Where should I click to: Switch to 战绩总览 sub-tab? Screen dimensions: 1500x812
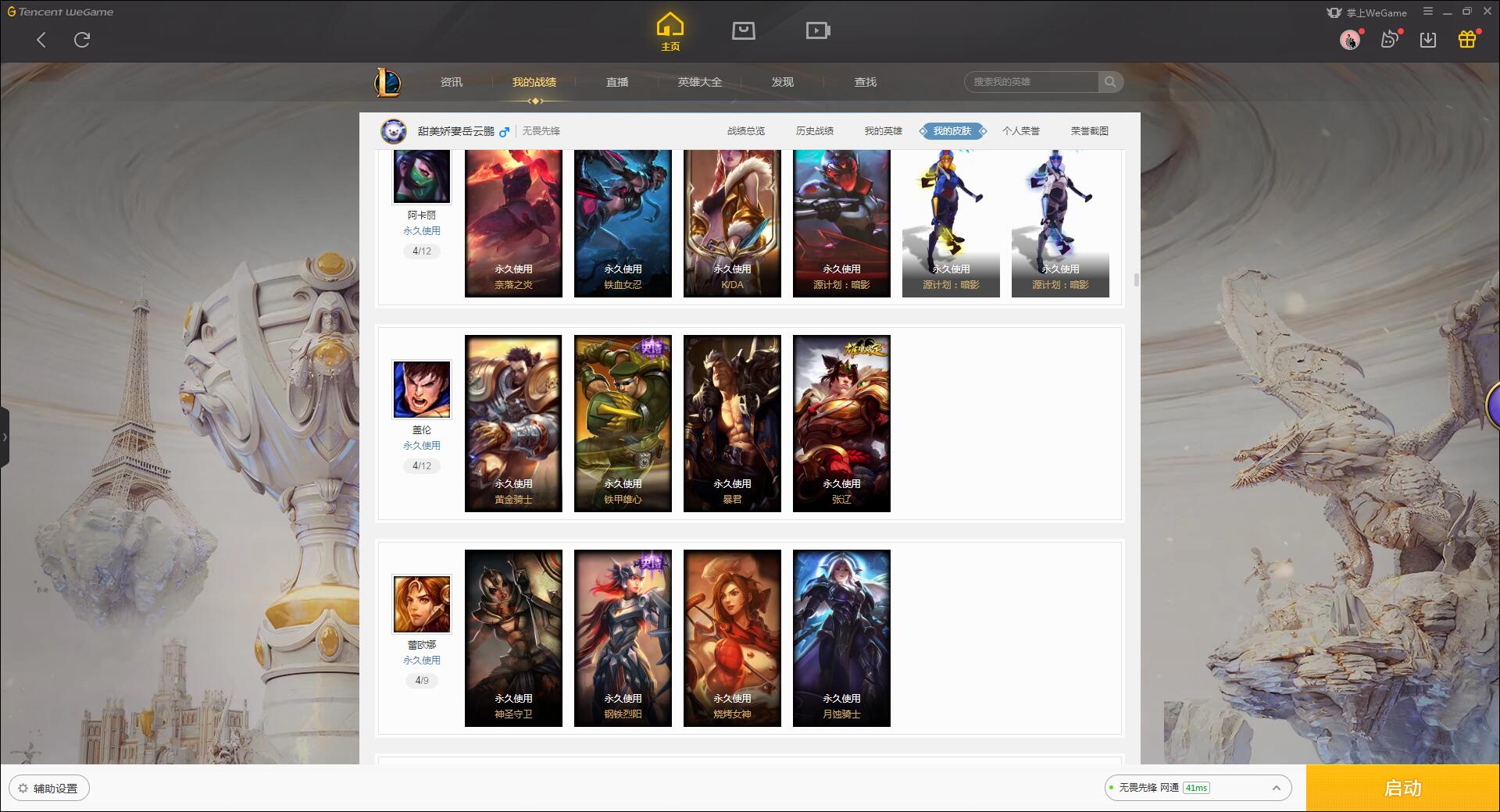(x=746, y=131)
